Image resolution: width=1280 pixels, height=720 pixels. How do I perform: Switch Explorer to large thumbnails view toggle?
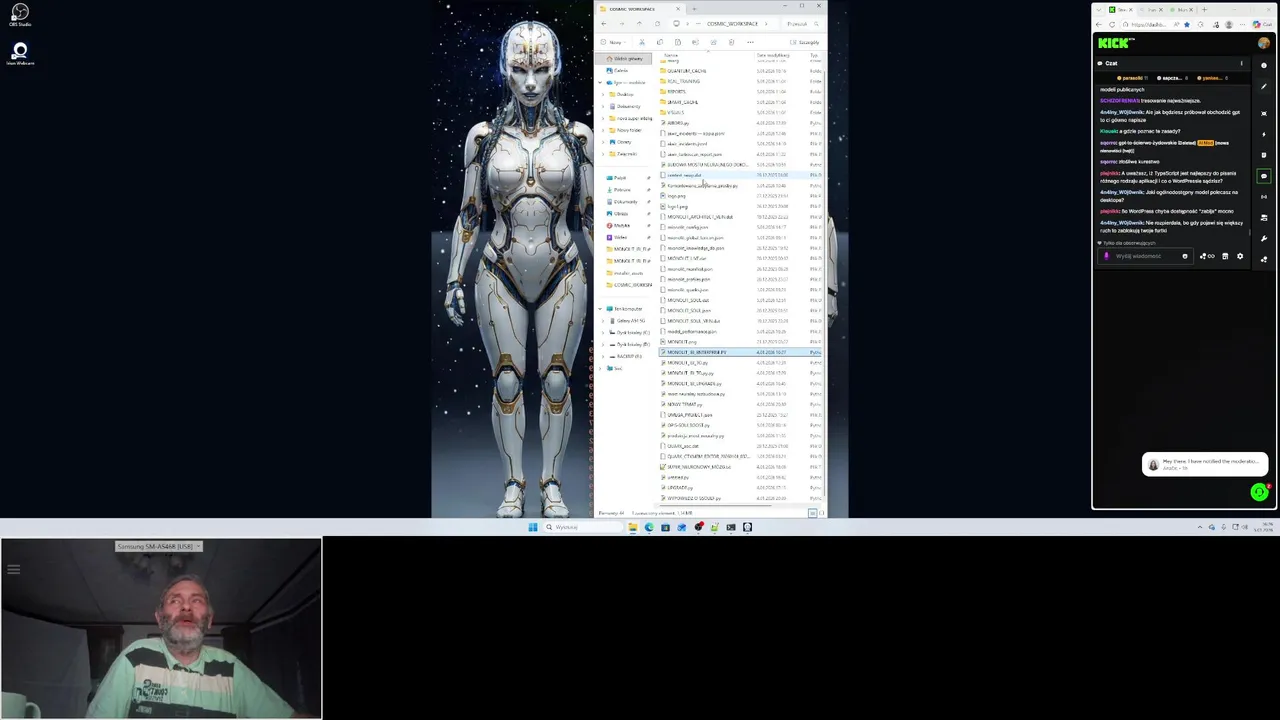click(x=822, y=513)
